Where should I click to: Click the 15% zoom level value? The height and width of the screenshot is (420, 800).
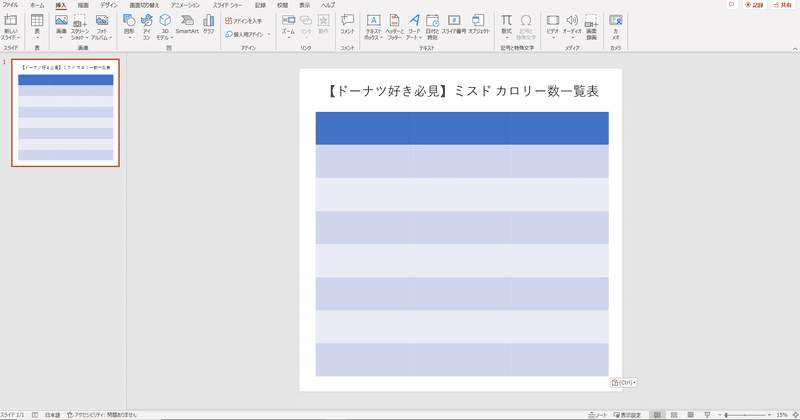point(782,415)
